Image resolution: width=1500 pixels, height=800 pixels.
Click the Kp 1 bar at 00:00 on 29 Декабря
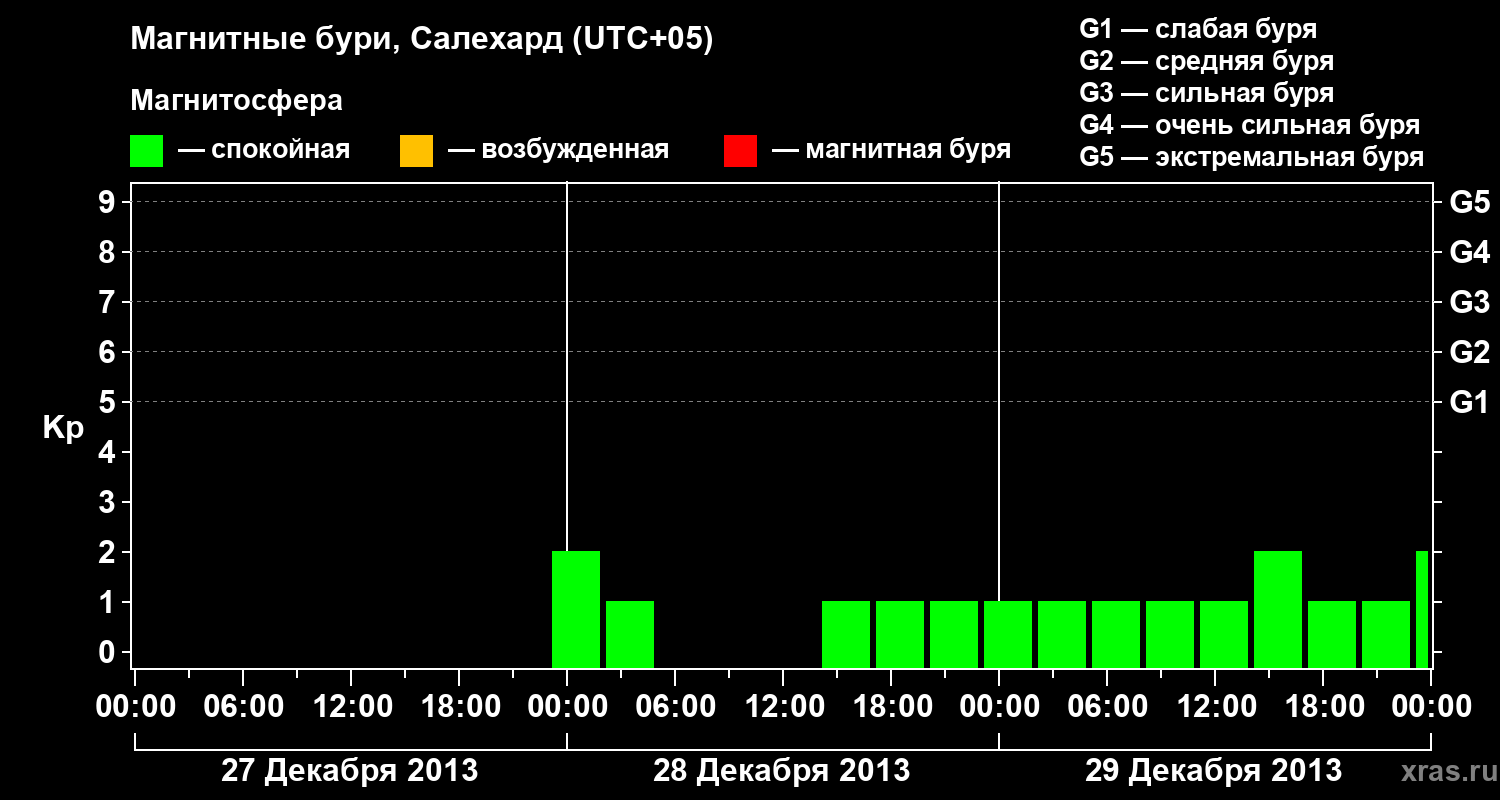pyautogui.click(x=1008, y=634)
